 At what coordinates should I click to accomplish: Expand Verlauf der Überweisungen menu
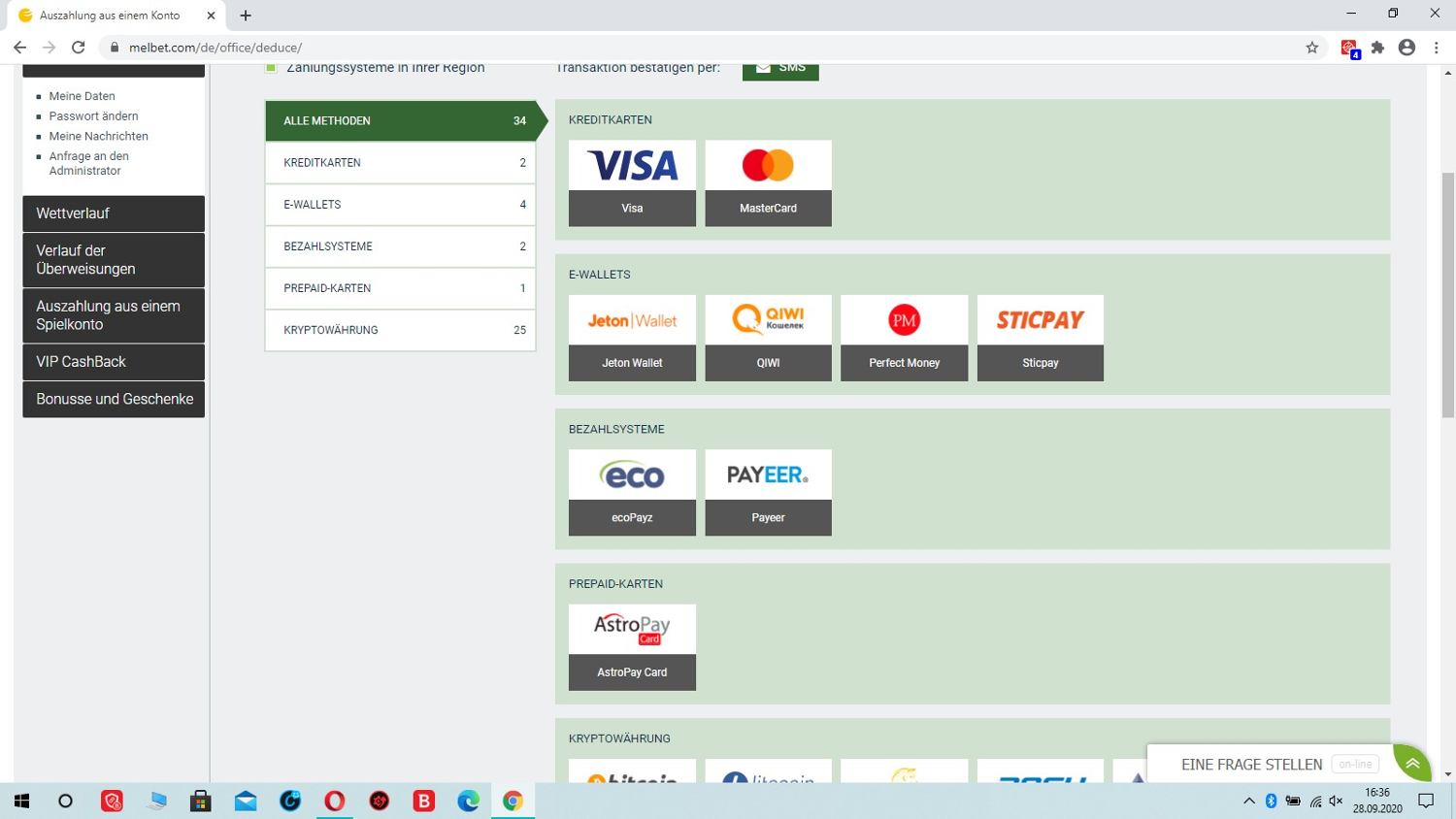(114, 260)
